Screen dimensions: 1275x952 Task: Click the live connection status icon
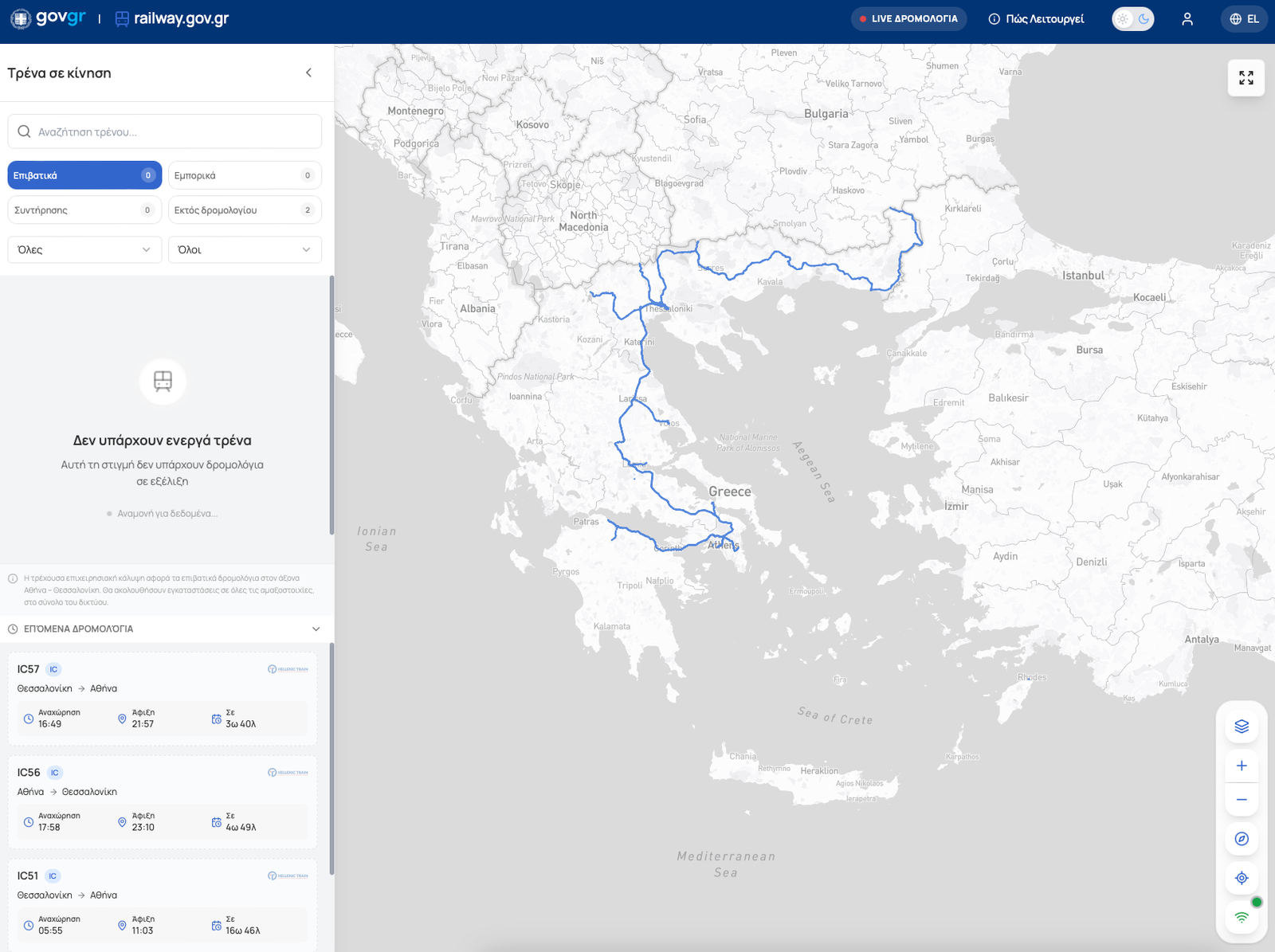(1242, 917)
